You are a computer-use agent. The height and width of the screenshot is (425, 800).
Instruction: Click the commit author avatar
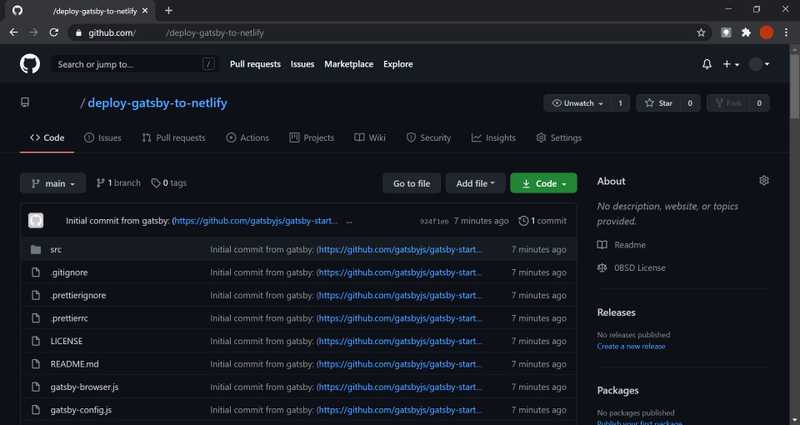click(x=36, y=220)
